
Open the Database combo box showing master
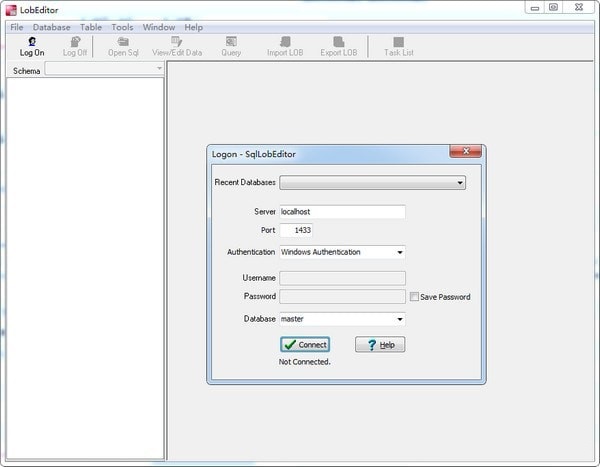click(342, 319)
